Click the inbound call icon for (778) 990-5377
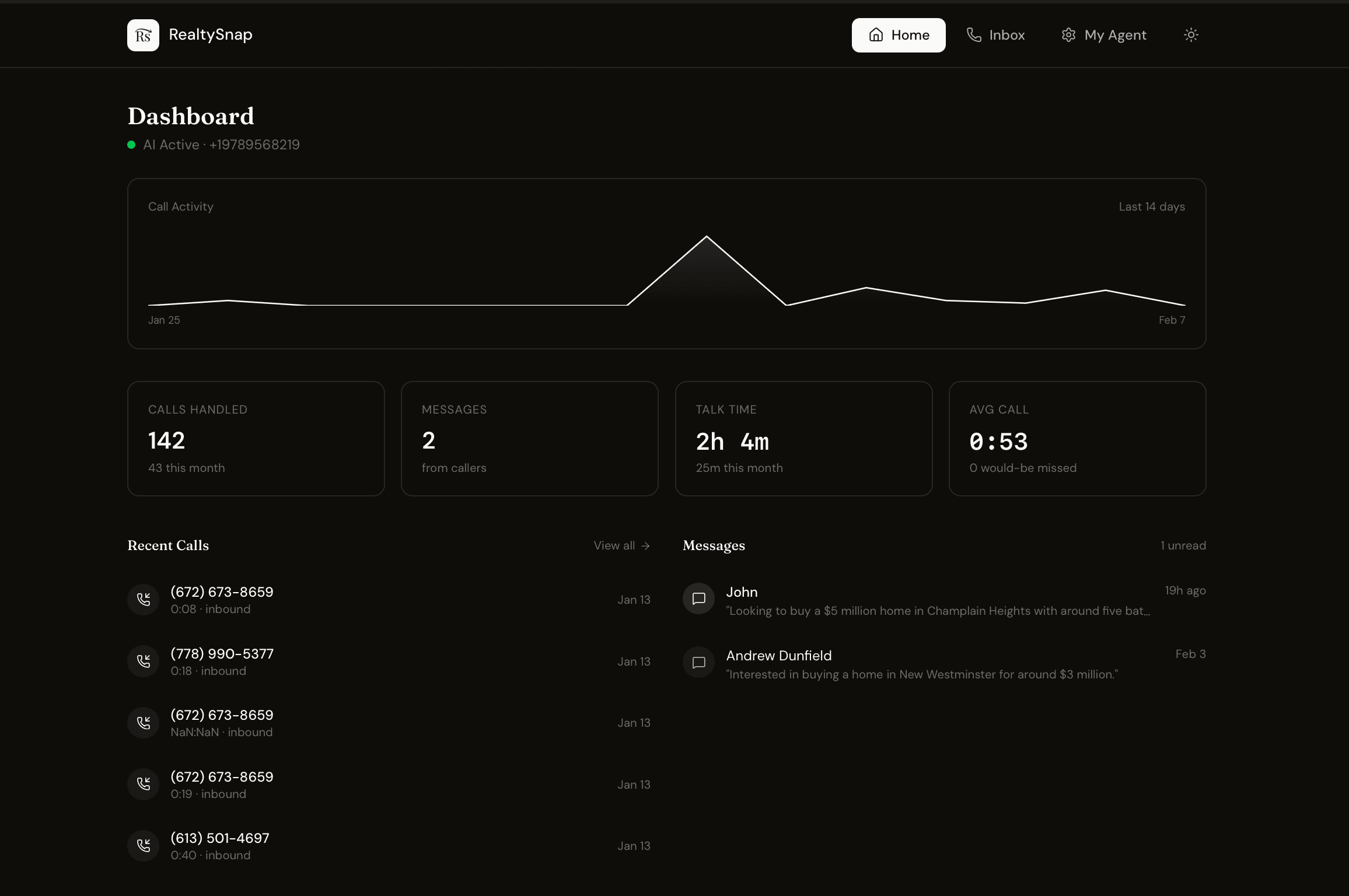The image size is (1349, 896). tap(144, 661)
